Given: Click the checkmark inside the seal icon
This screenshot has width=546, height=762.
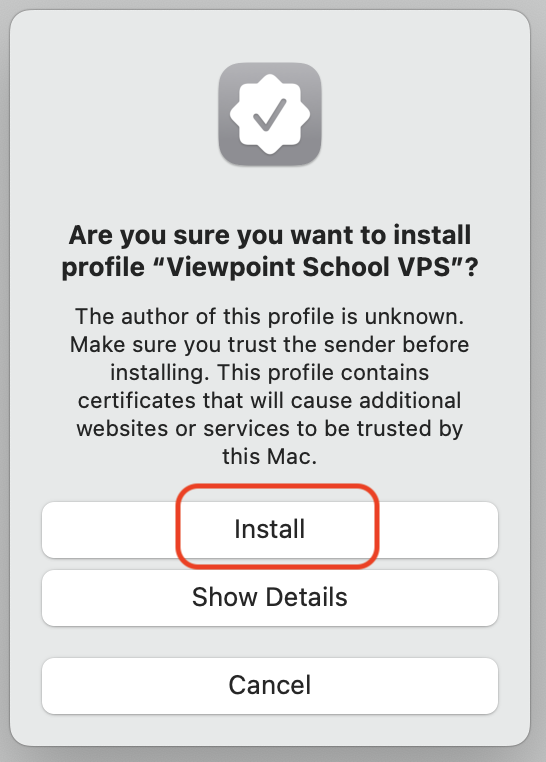Looking at the screenshot, I should [x=270, y=115].
